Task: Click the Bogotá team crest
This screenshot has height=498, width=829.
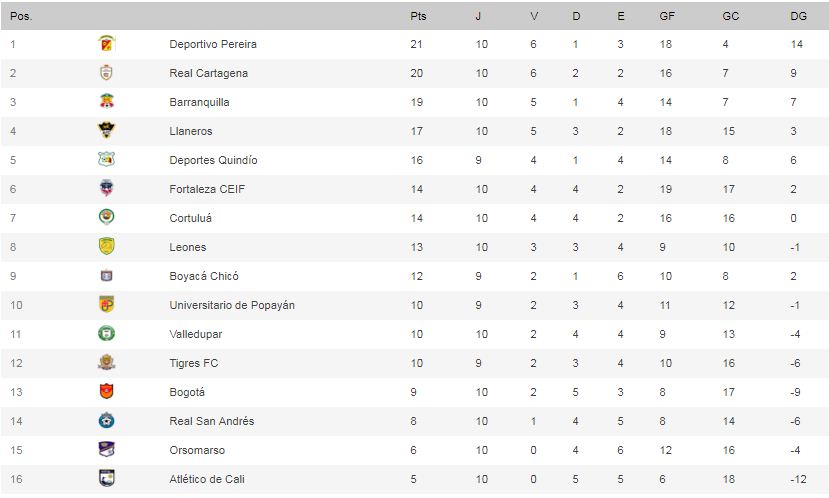Action: tap(106, 392)
